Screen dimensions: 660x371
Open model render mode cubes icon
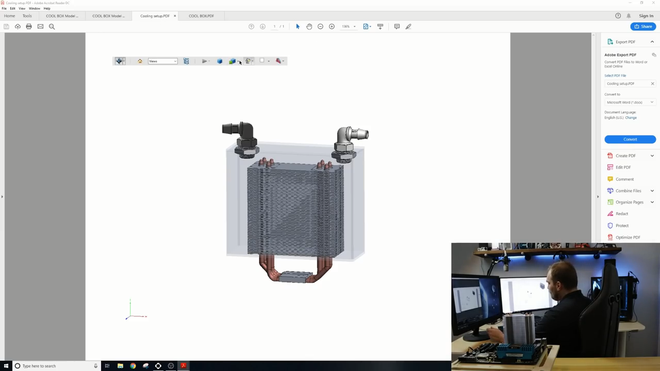point(233,61)
